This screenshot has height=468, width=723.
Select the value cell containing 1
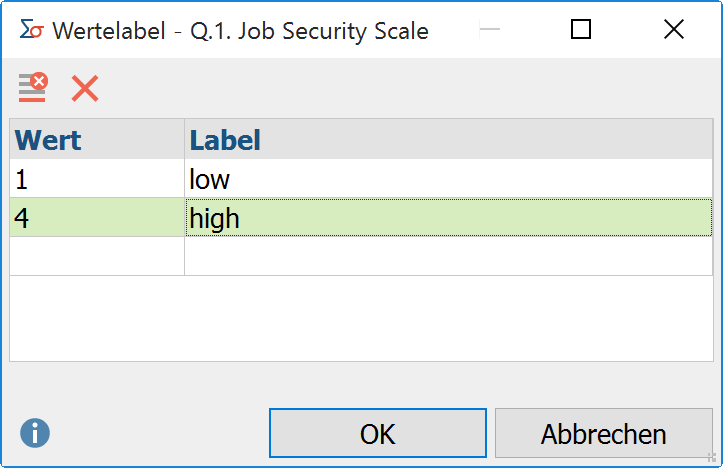[x=97, y=179]
